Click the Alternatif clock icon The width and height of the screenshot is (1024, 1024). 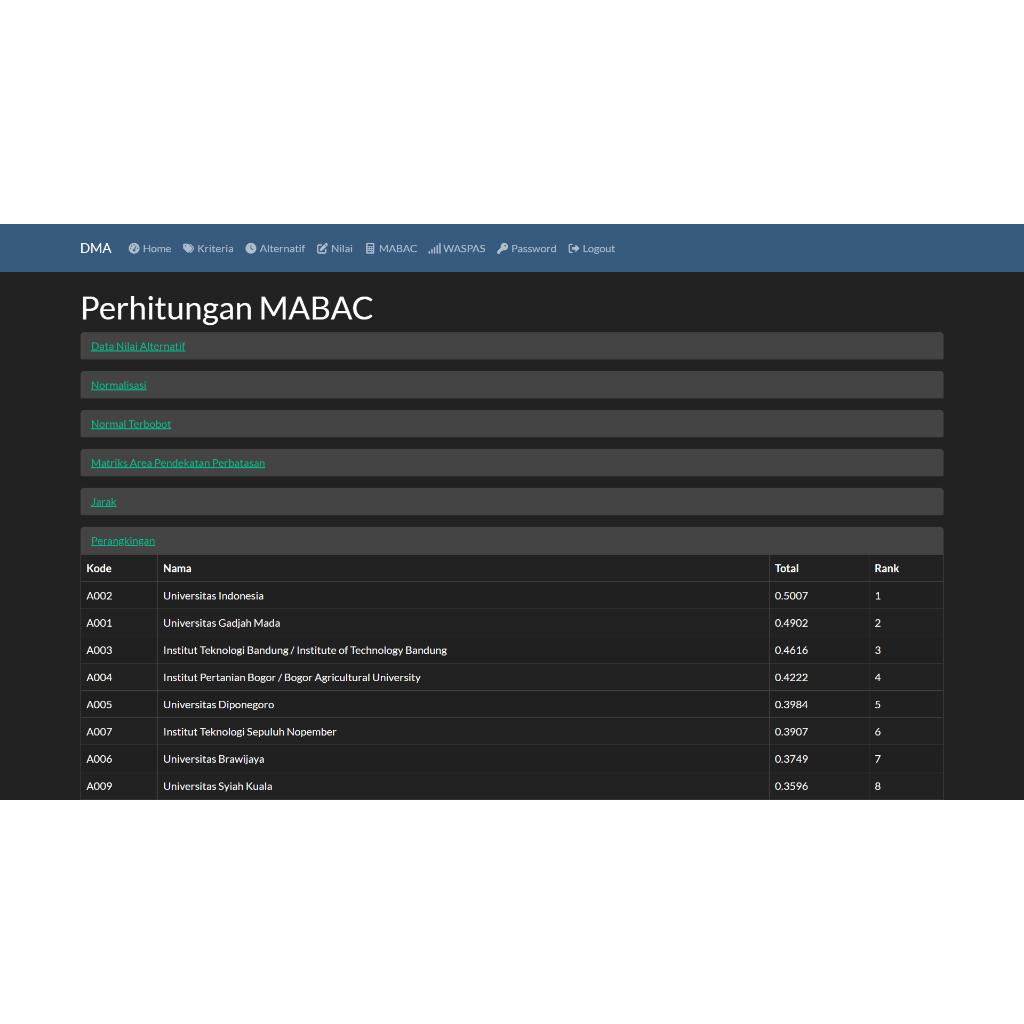[x=251, y=248]
